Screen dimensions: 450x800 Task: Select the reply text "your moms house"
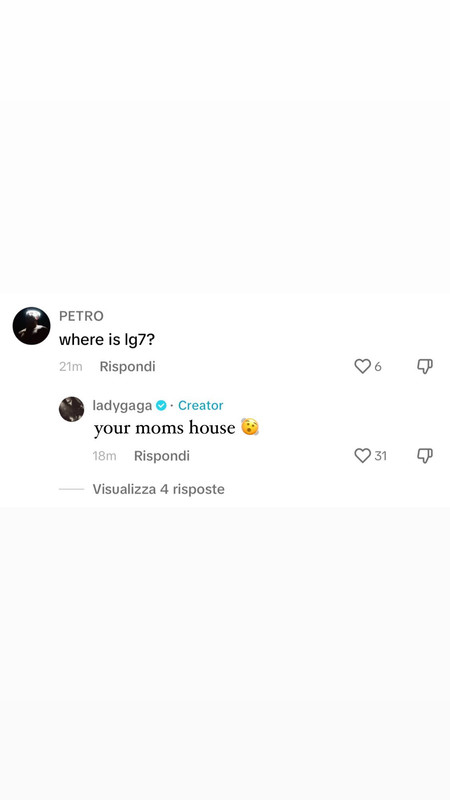pyautogui.click(x=164, y=428)
